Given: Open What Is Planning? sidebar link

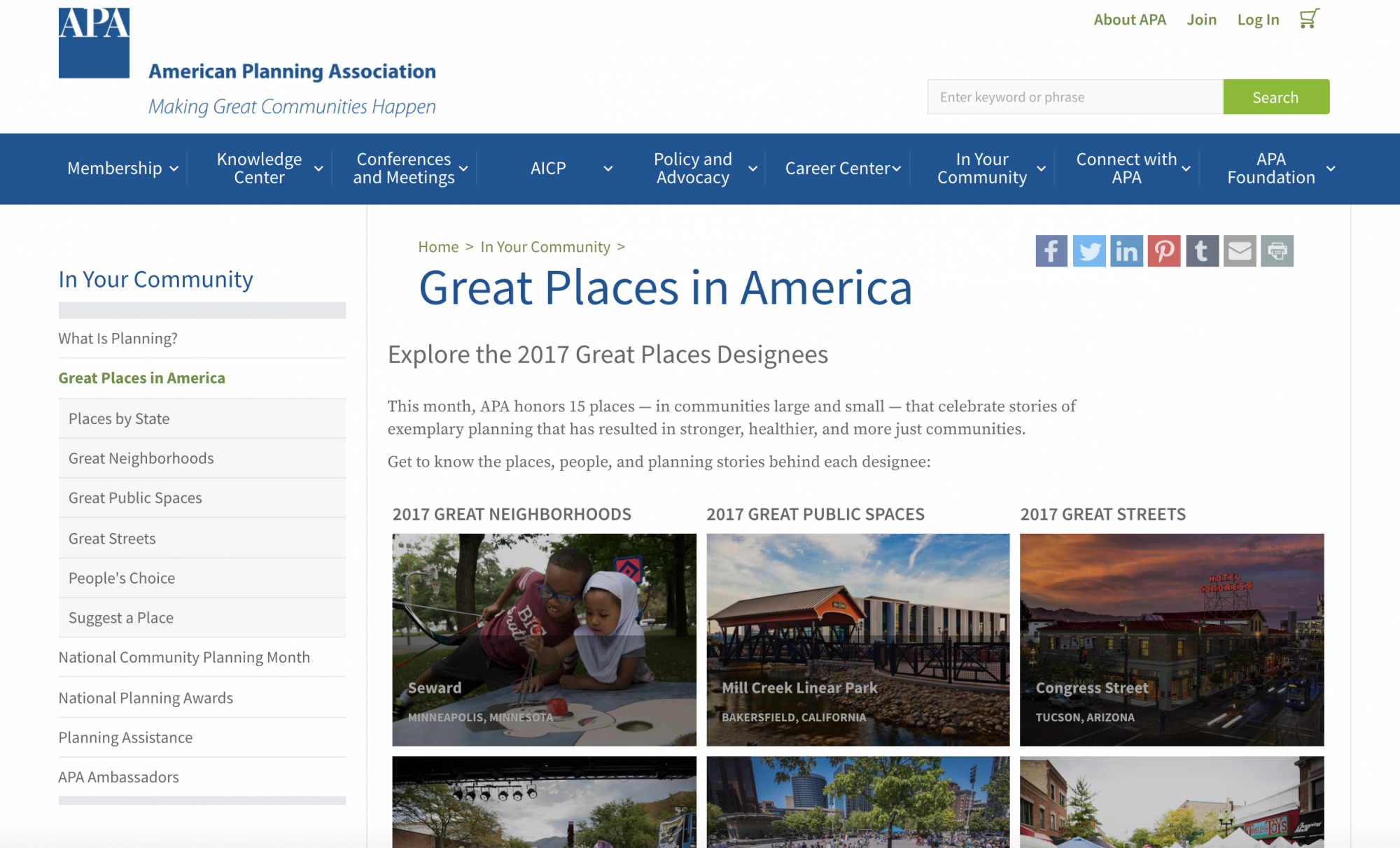Looking at the screenshot, I should [x=118, y=339].
